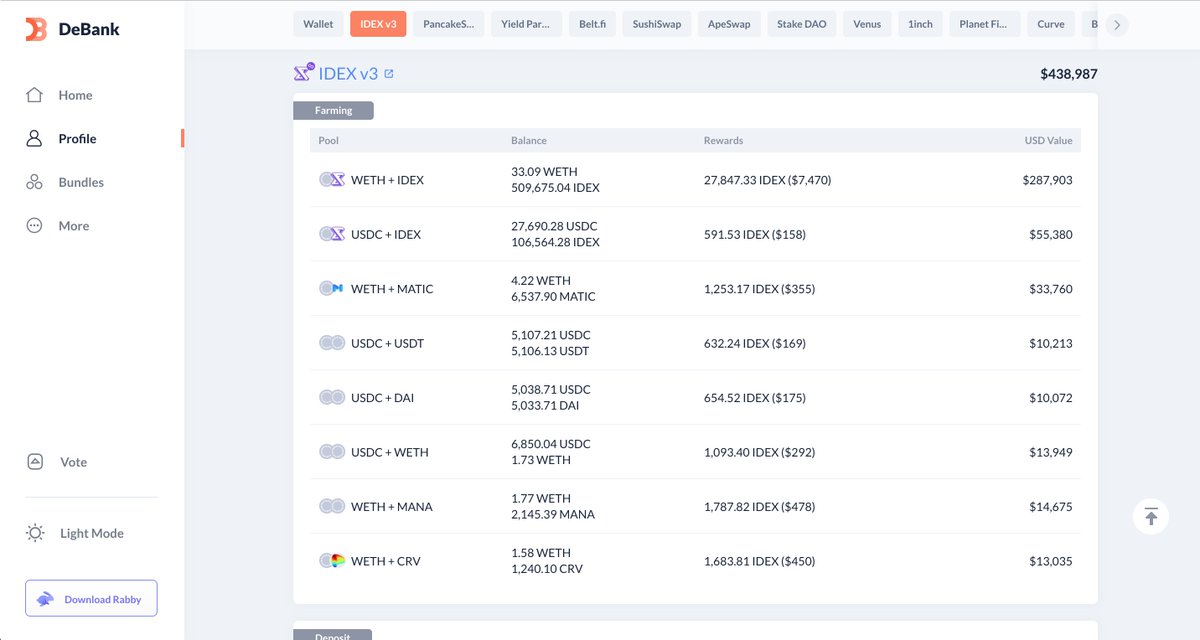Open the Yield Par... protocol tab
1200x640 pixels.
tap(526, 24)
